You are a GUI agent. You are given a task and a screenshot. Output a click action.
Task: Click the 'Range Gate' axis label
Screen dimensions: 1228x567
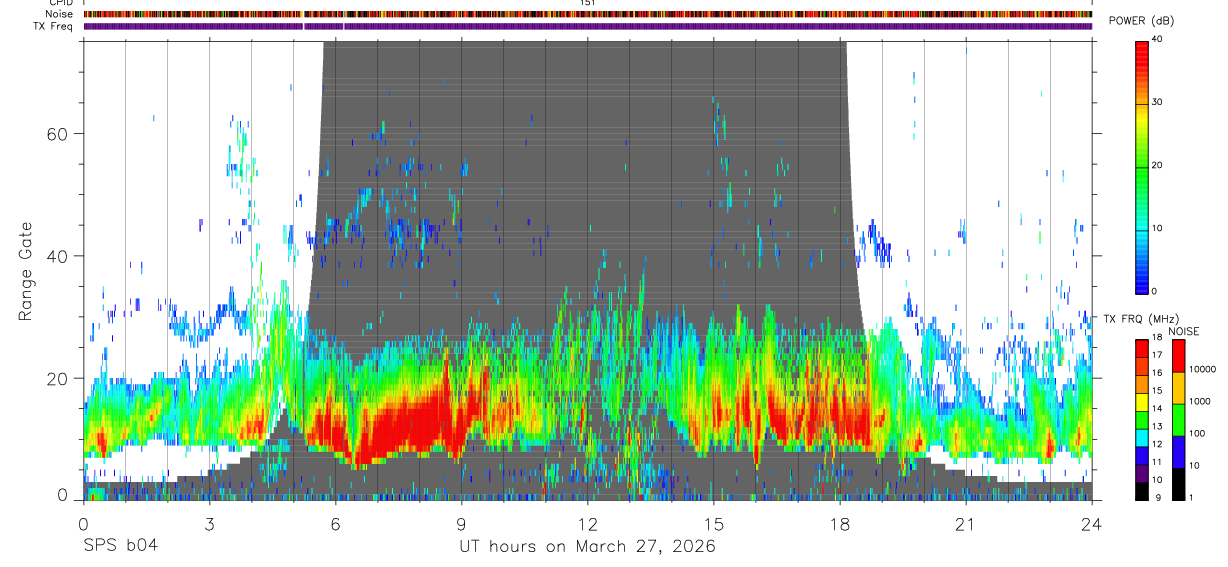coord(27,272)
